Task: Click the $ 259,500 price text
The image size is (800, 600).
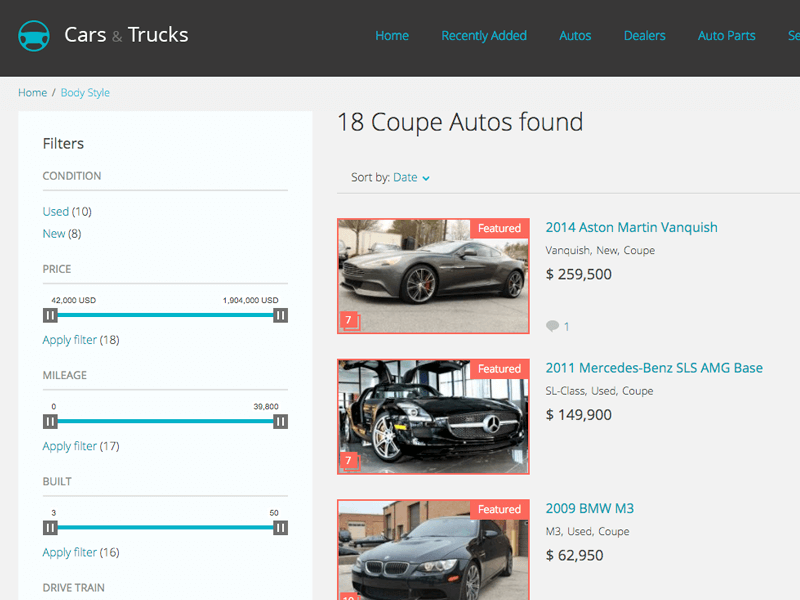Action: pos(579,274)
